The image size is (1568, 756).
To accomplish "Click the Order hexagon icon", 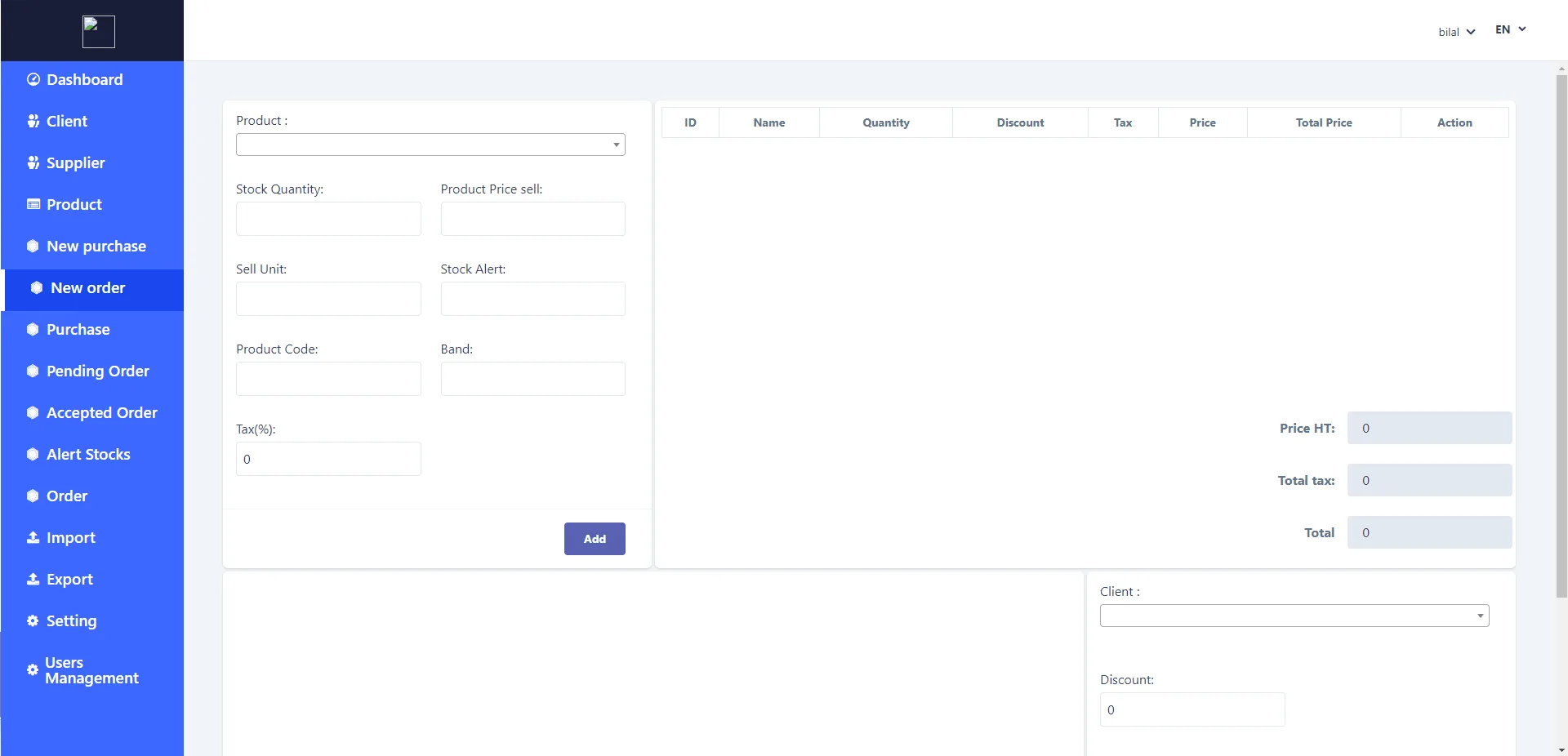I will coord(33,496).
